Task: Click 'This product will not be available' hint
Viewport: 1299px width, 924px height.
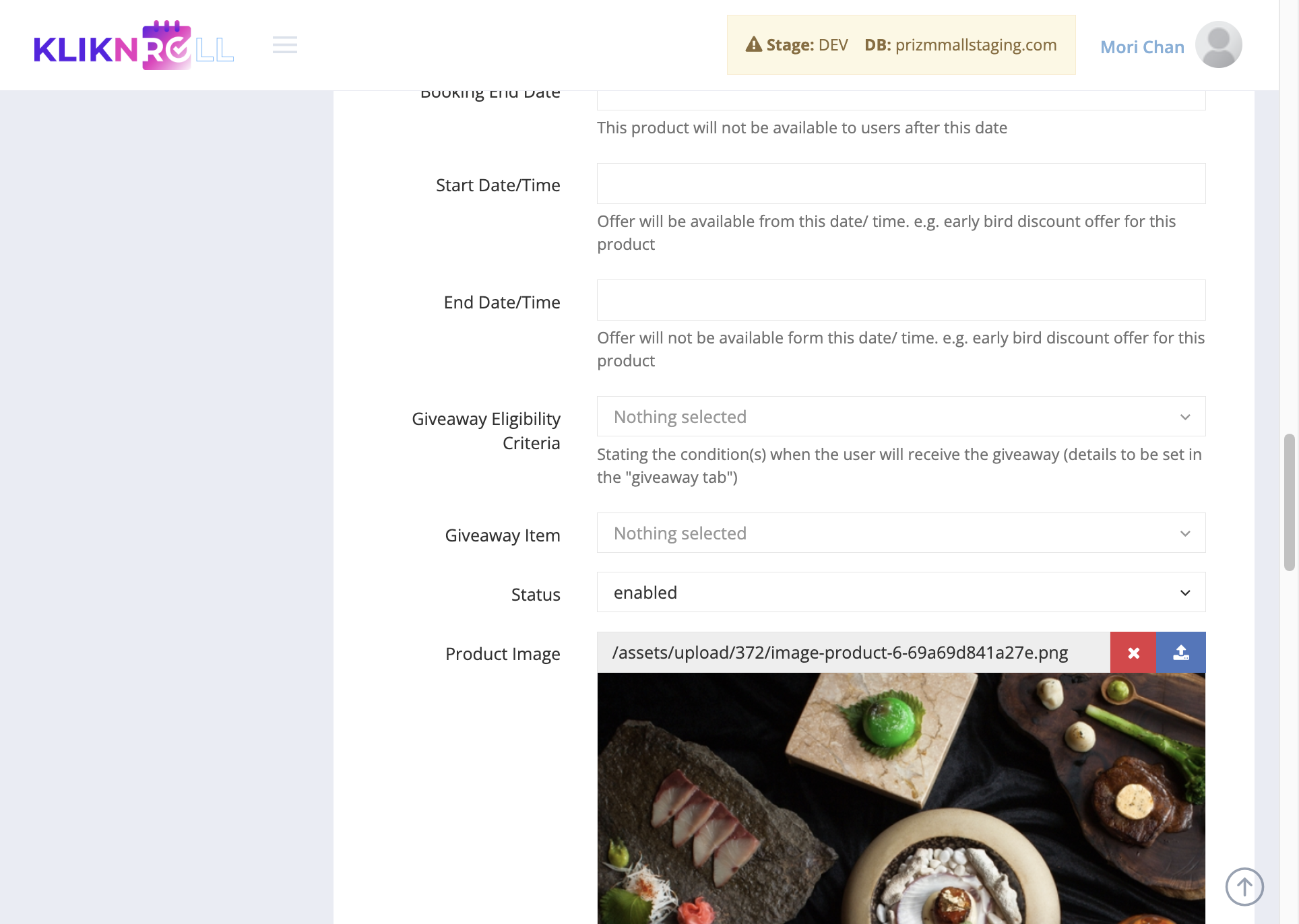Action: pyautogui.click(x=802, y=128)
